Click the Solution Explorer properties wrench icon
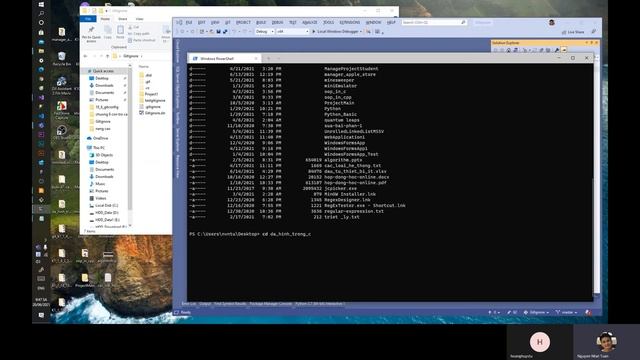 click(x=557, y=50)
